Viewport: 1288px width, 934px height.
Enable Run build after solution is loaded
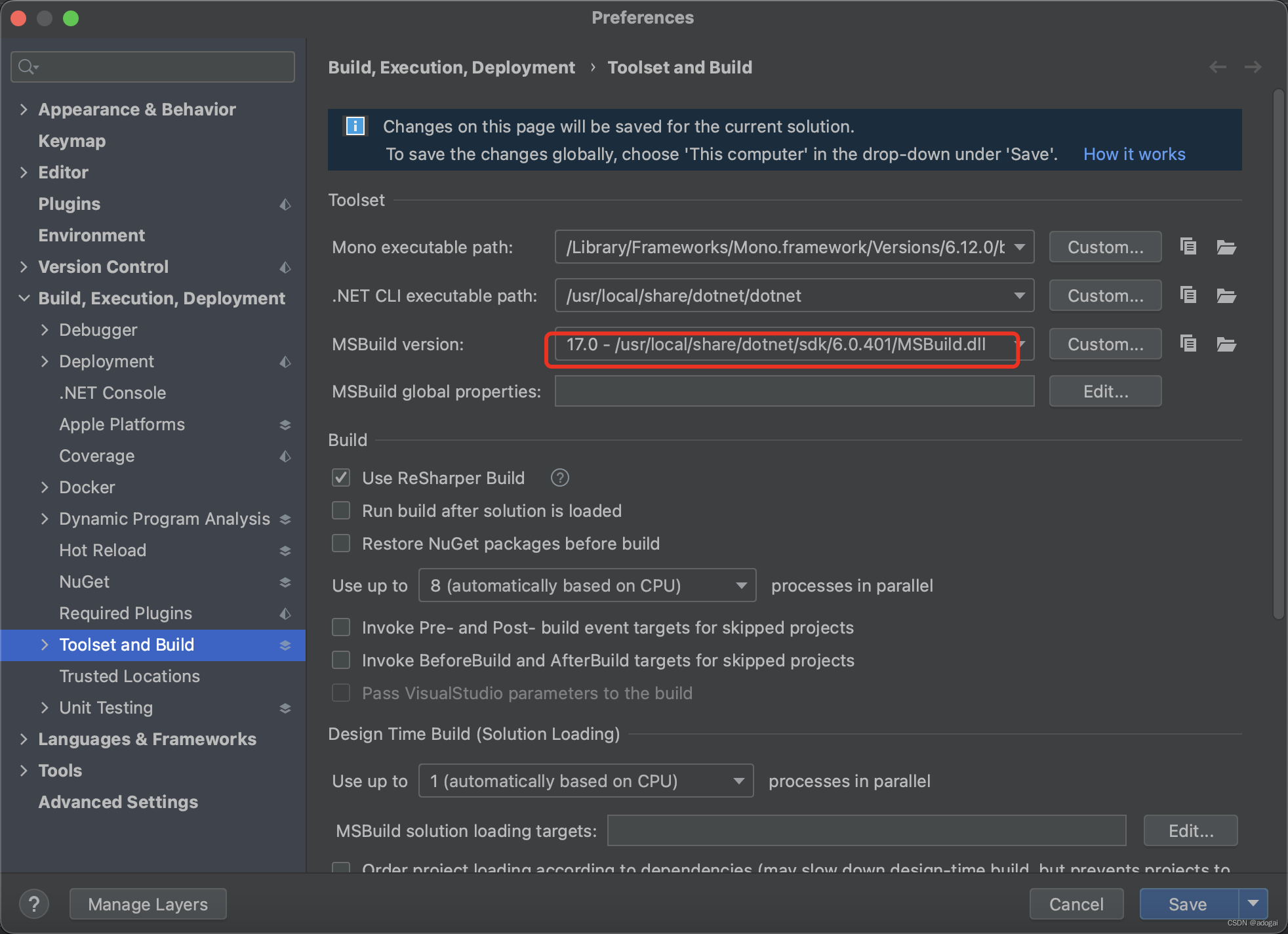tap(341, 510)
